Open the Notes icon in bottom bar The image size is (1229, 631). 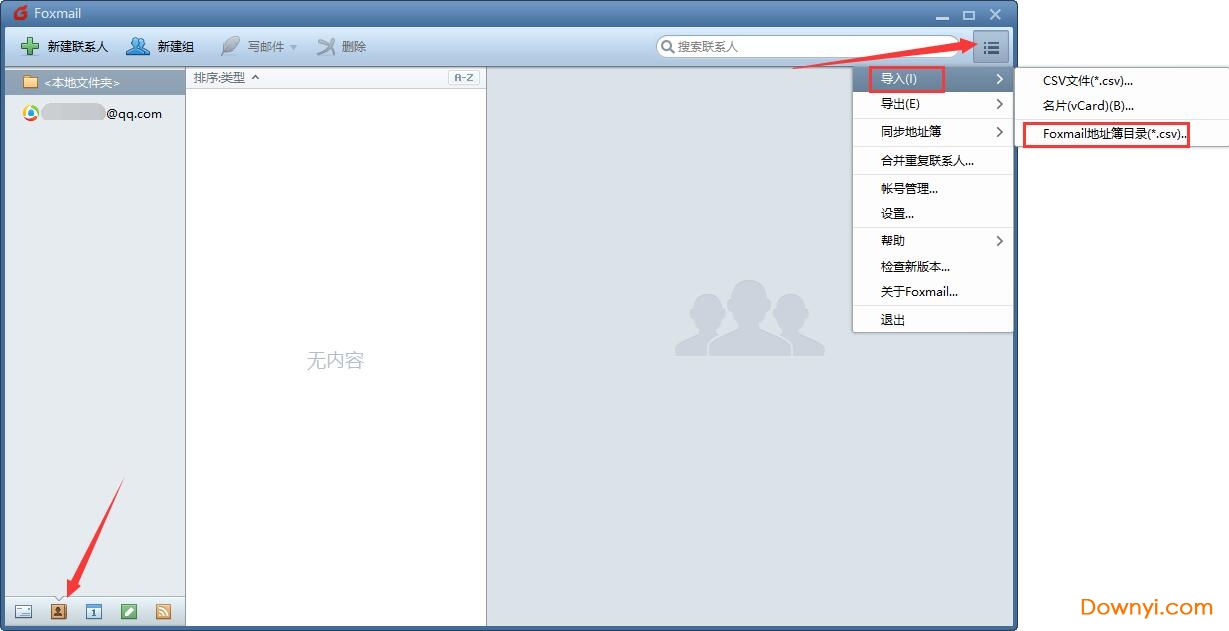[129, 611]
